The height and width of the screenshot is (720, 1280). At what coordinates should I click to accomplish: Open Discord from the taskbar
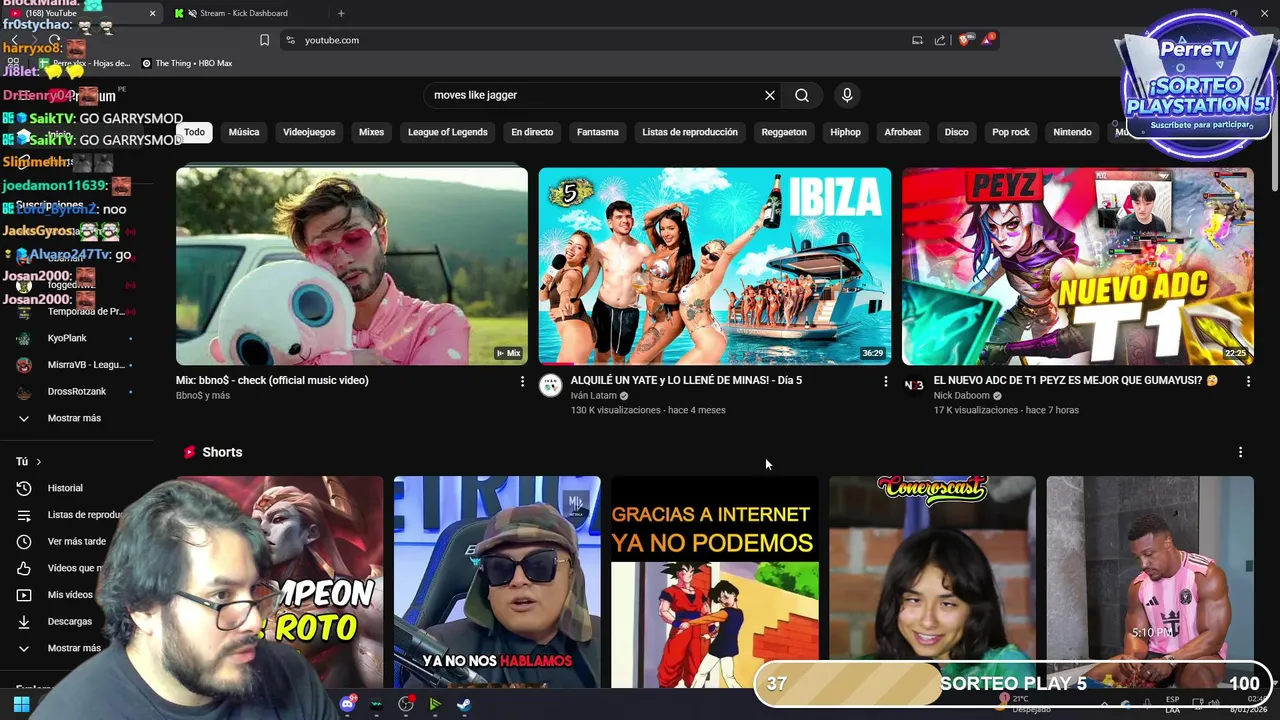pos(347,704)
